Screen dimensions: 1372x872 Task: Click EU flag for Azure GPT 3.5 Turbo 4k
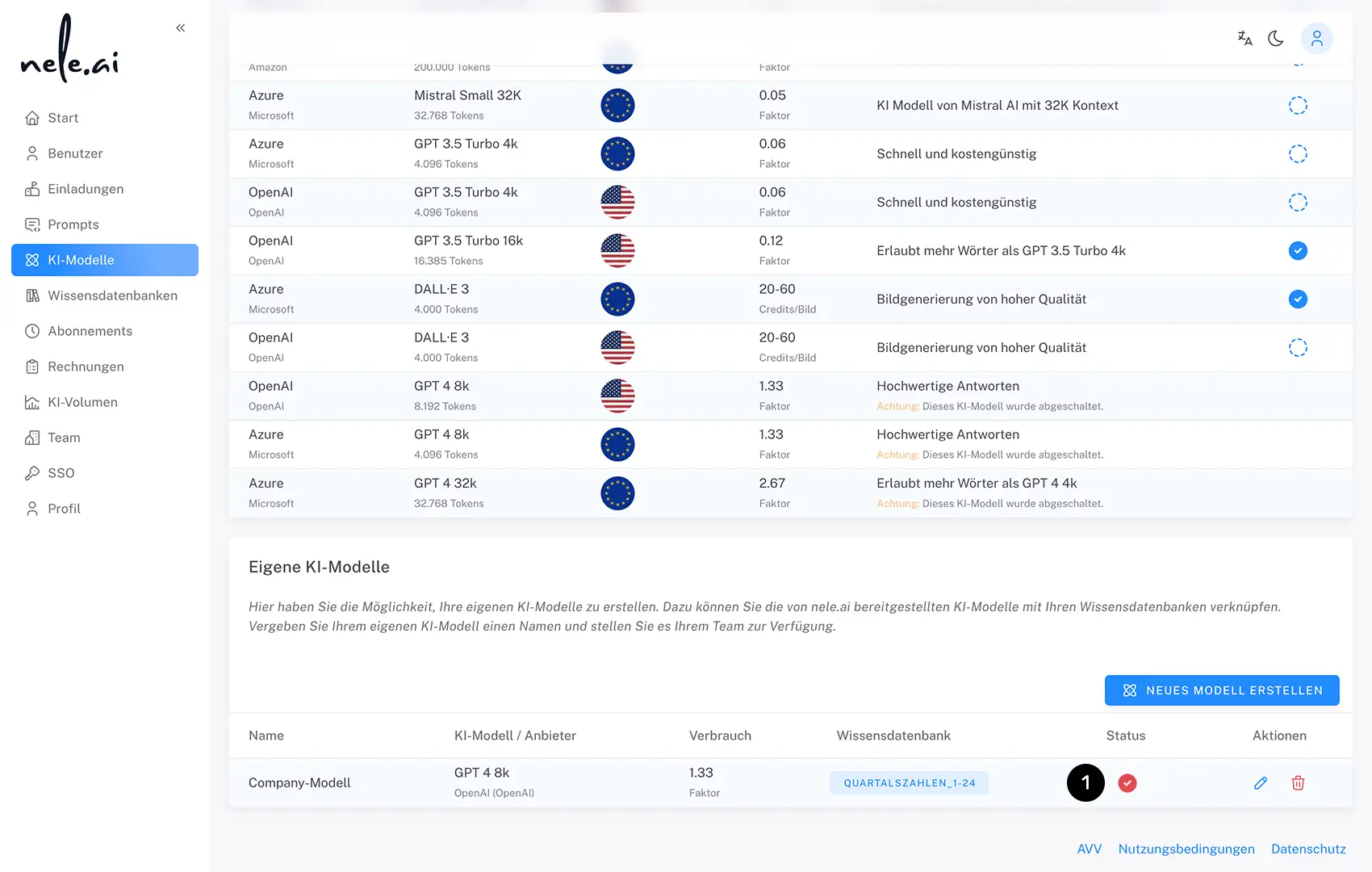pyautogui.click(x=617, y=153)
